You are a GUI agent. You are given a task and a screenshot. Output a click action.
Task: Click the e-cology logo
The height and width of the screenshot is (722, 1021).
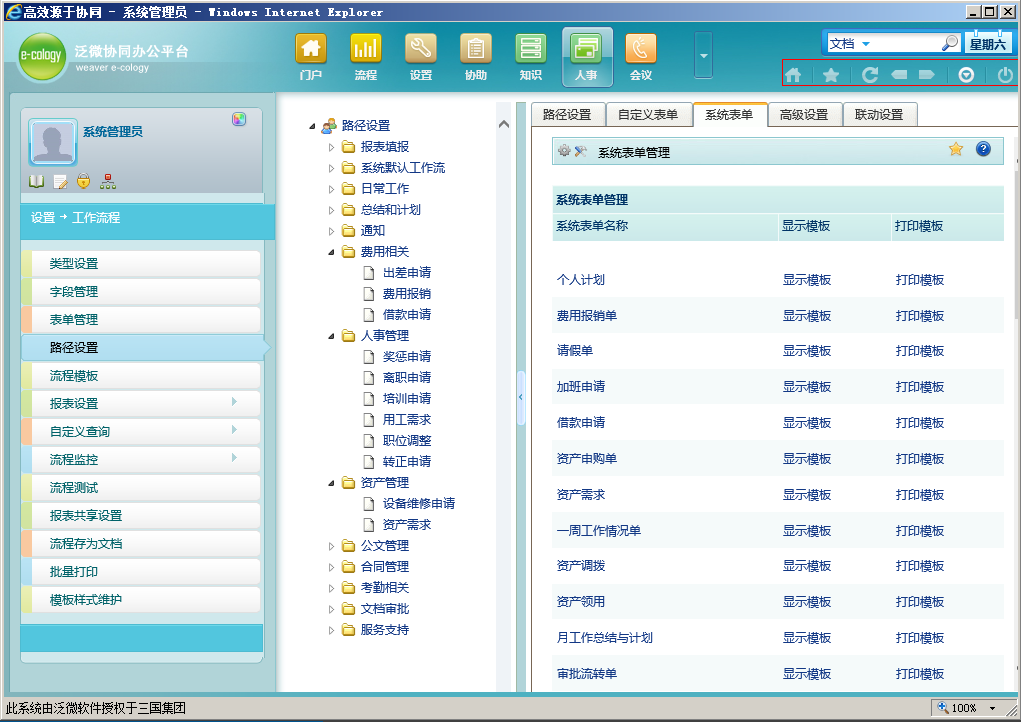click(41, 56)
